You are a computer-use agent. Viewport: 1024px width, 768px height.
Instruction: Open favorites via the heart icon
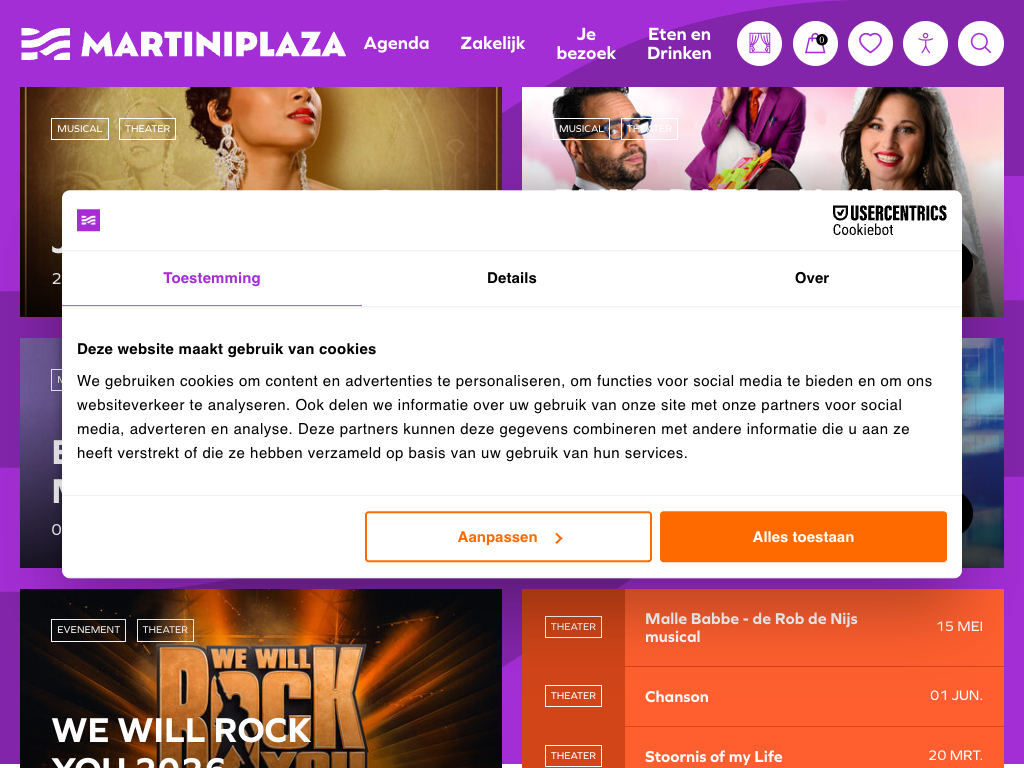point(870,44)
